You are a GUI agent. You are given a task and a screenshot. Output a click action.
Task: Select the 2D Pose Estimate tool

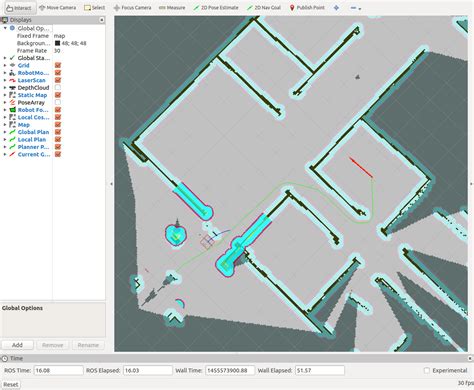click(x=216, y=7)
